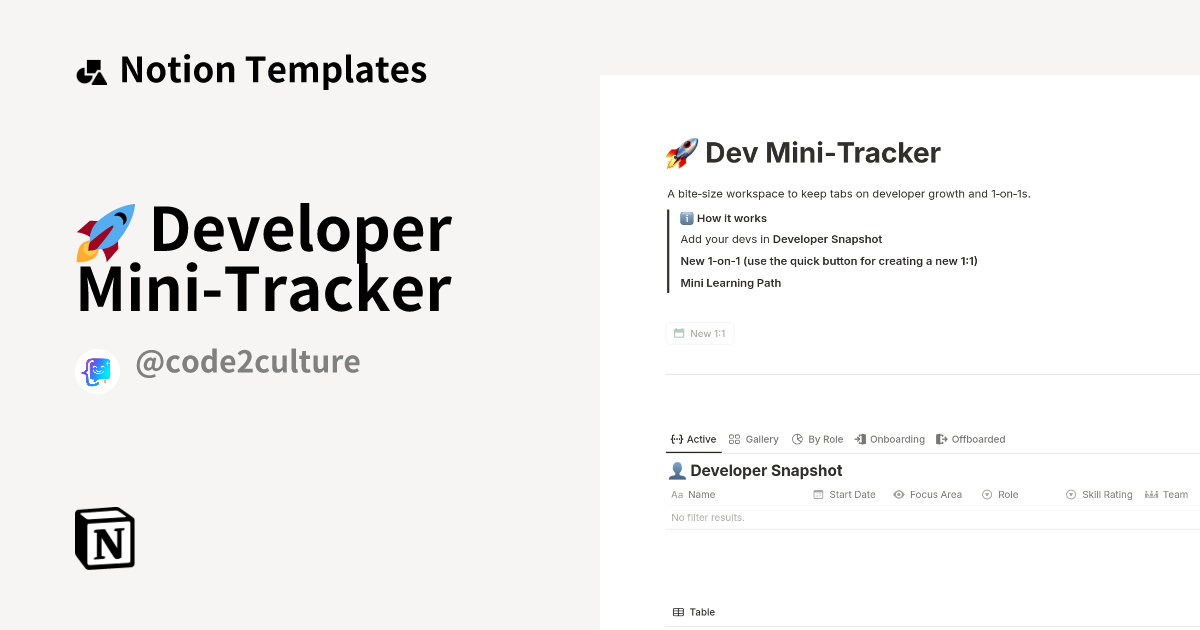Click the rocket emoji beside Dev Mini-Tracker

pos(682,154)
